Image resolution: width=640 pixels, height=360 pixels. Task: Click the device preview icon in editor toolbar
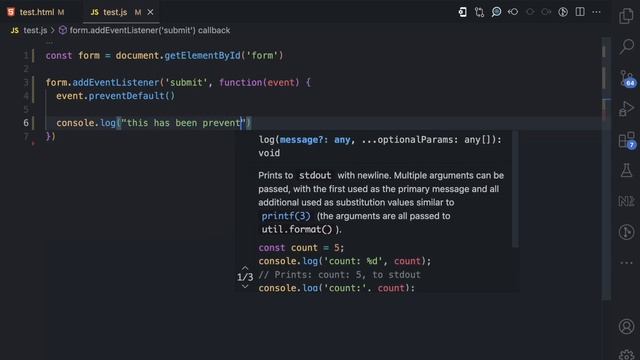(x=462, y=12)
